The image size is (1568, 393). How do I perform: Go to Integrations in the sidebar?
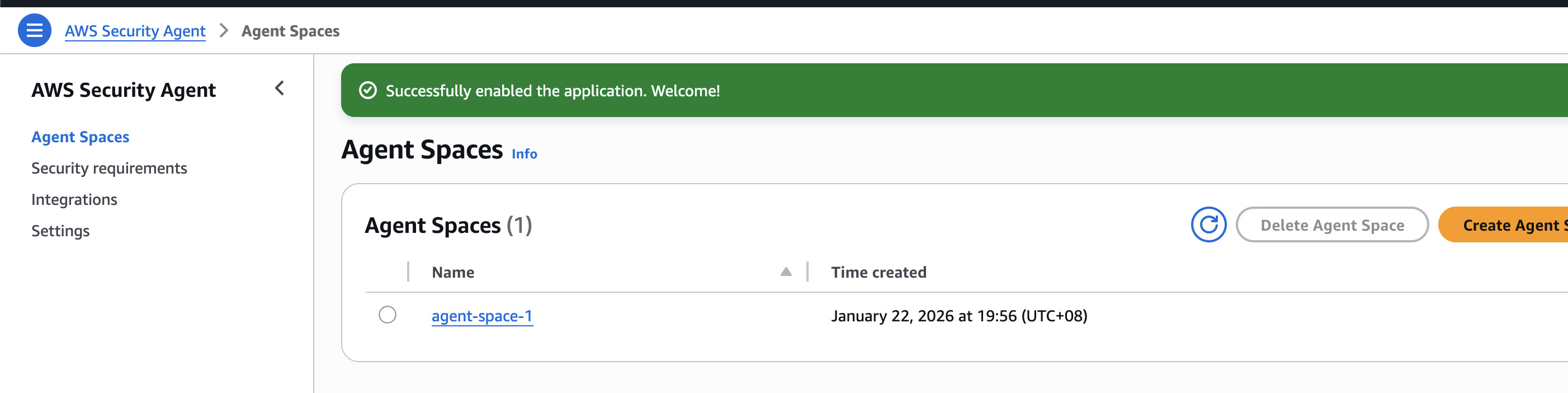pyautogui.click(x=74, y=200)
